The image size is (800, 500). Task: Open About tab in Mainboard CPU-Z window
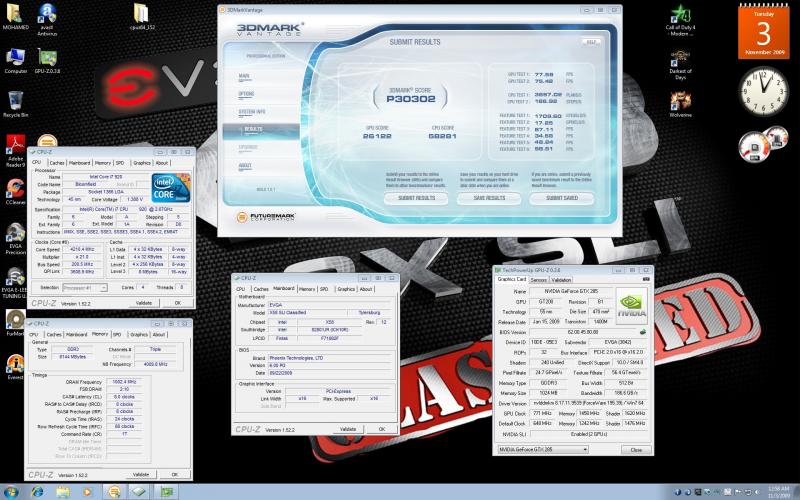(366, 289)
